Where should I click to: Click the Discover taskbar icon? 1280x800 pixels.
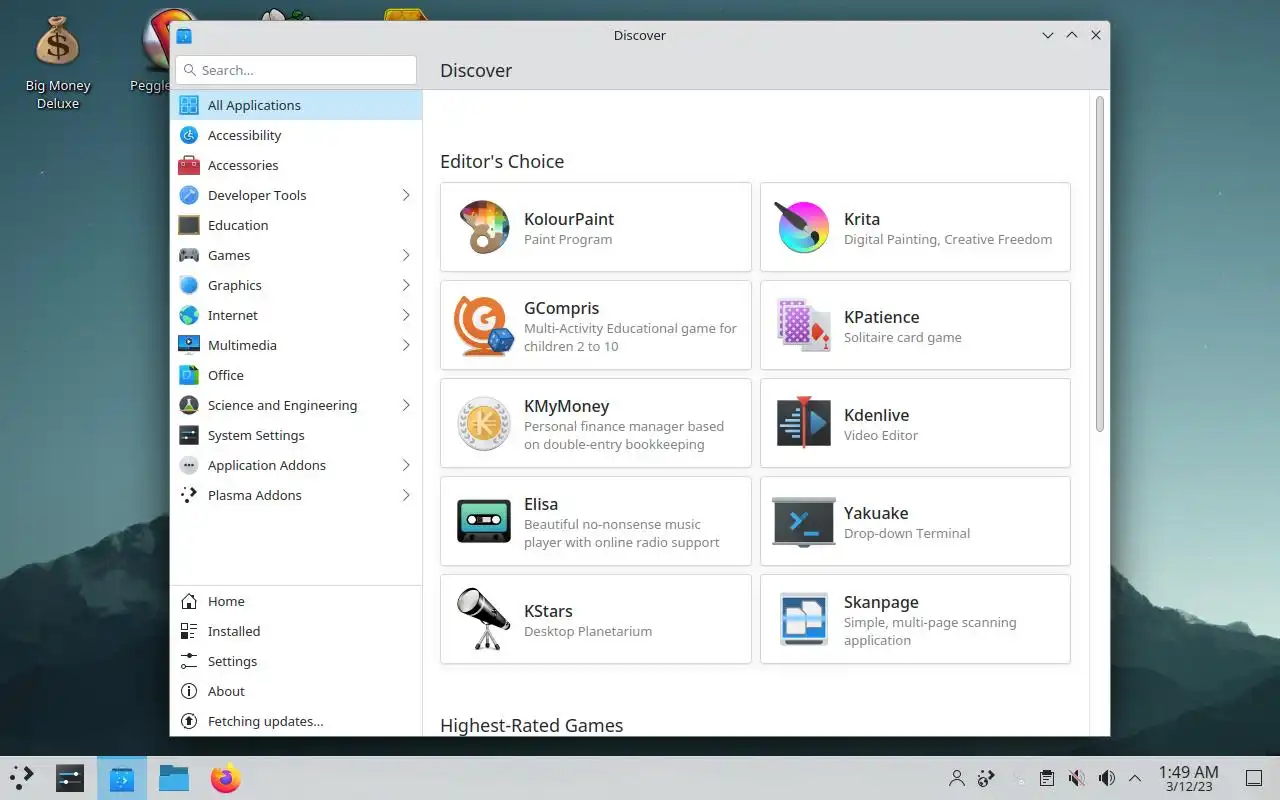pyautogui.click(x=122, y=778)
